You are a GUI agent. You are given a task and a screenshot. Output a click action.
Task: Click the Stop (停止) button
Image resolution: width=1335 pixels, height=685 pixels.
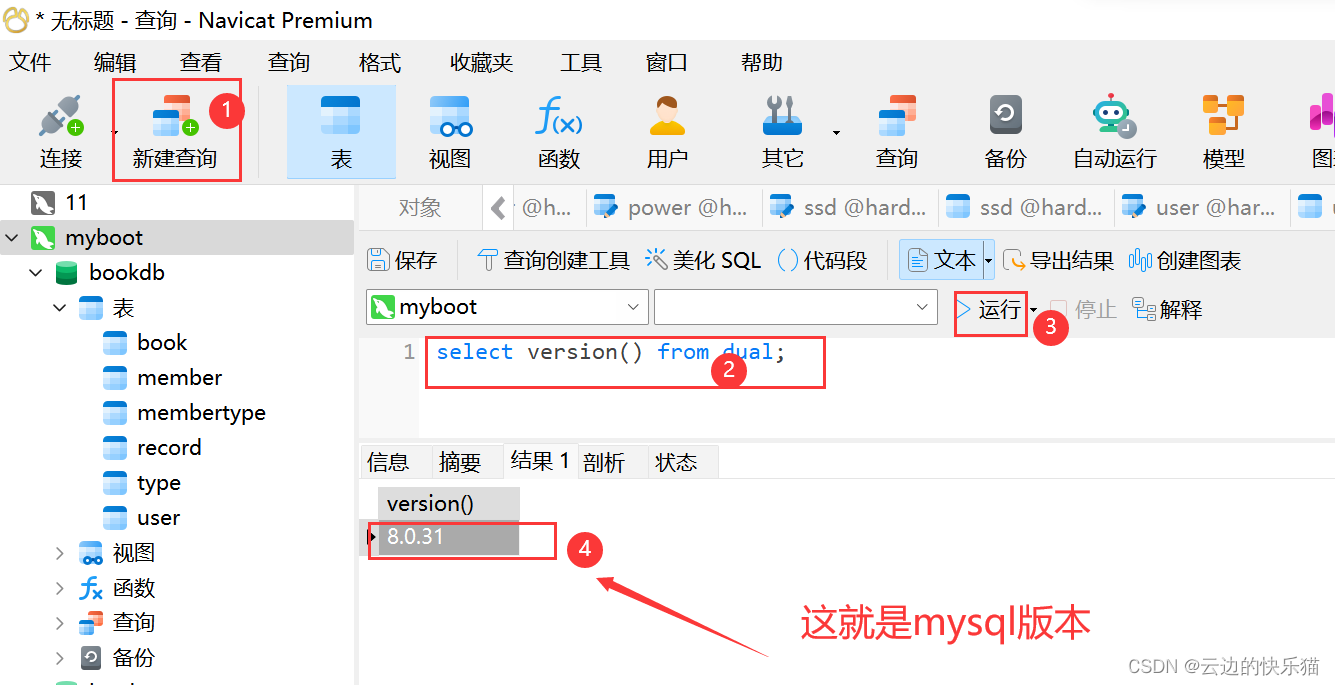[1083, 310]
